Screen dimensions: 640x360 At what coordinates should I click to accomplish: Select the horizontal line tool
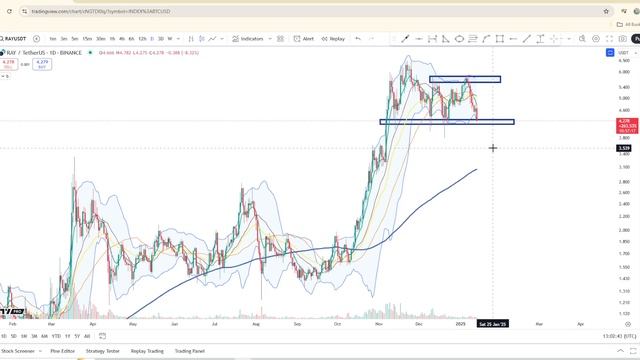[513, 39]
